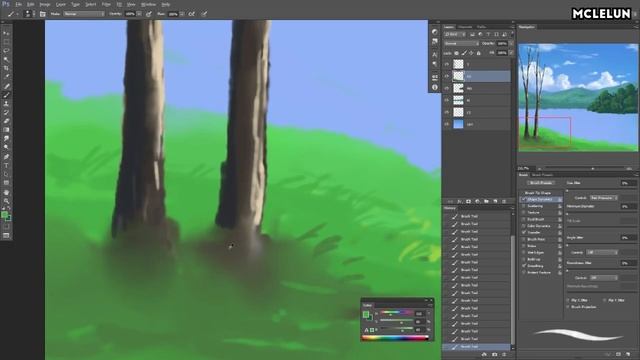640x360 pixels.
Task: Select the History Brush tool
Action: point(6,112)
